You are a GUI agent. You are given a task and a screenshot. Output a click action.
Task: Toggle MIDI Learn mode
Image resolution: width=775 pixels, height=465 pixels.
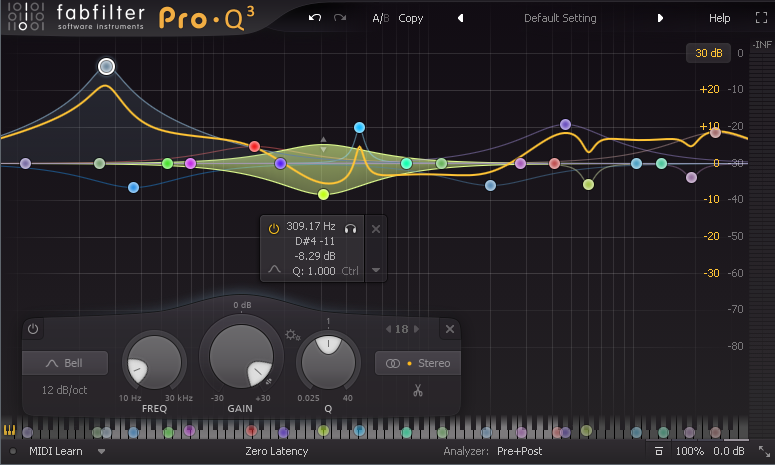tap(56, 451)
